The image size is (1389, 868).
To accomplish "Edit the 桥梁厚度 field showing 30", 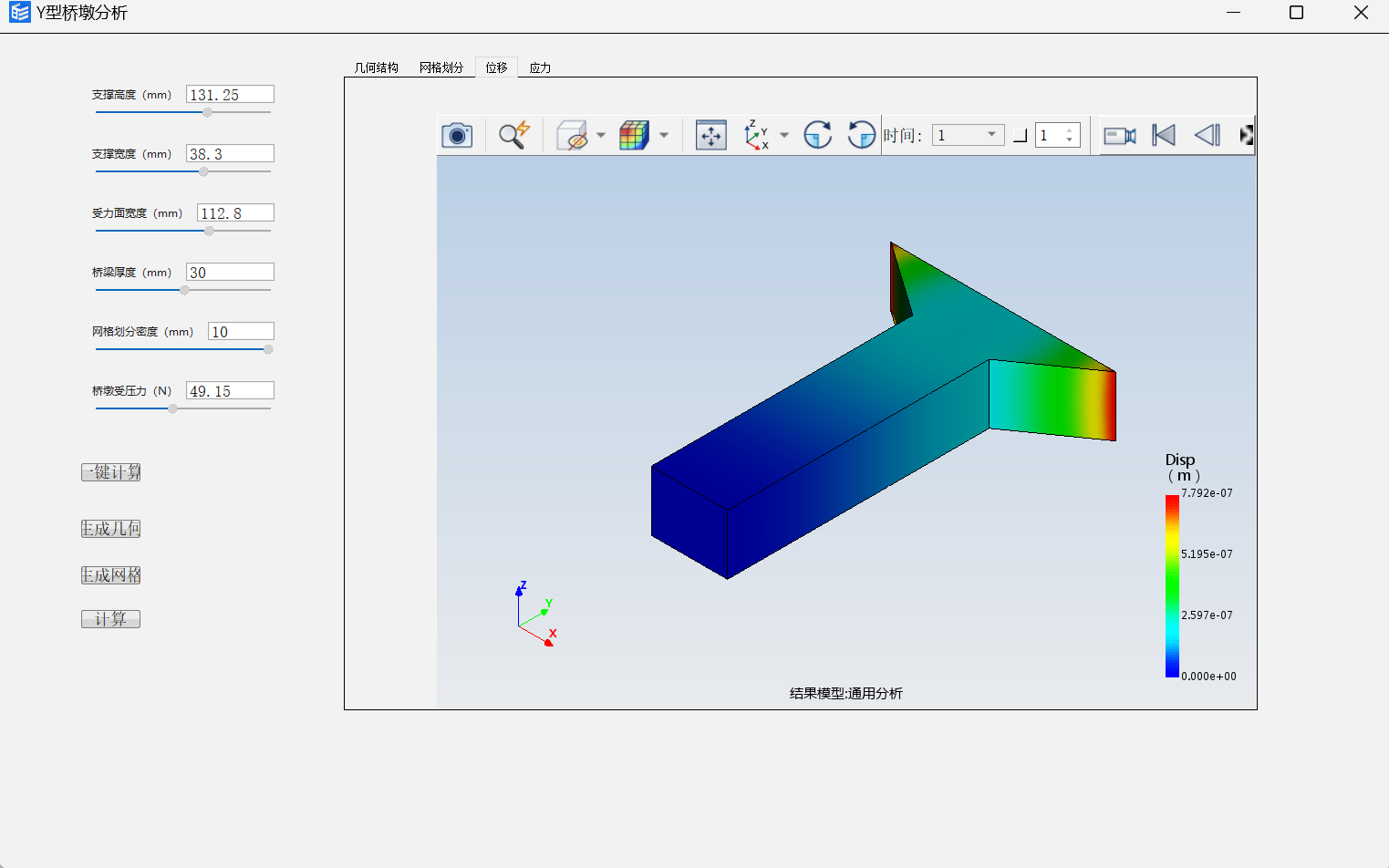I will (230, 273).
